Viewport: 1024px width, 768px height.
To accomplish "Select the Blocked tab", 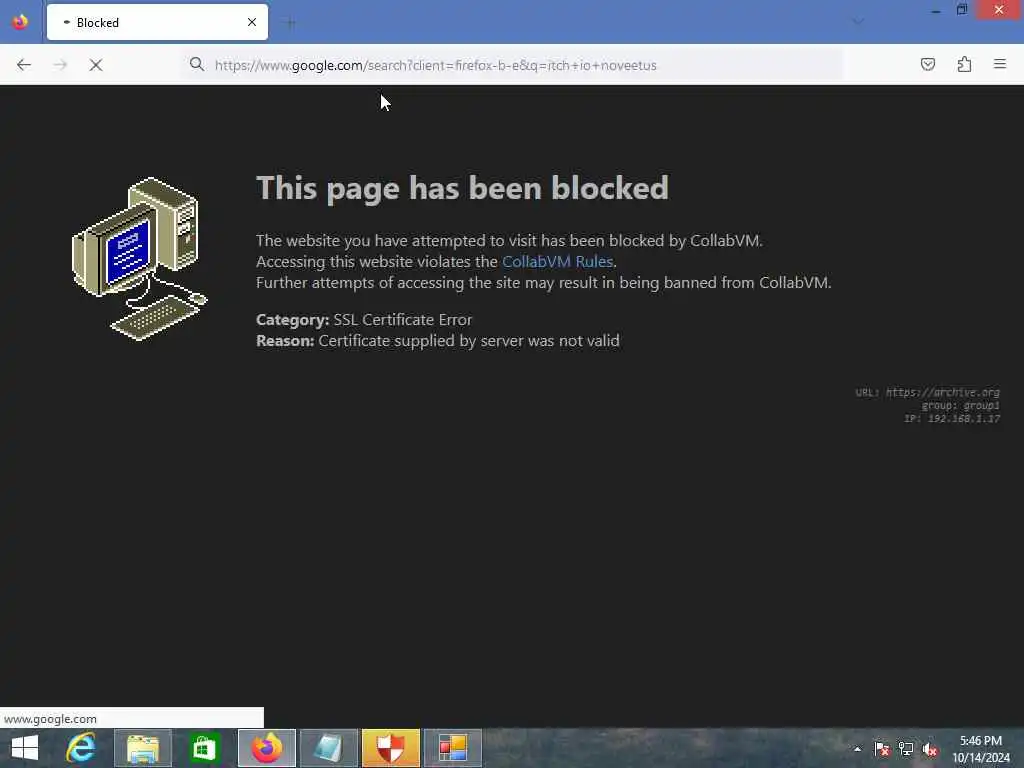I will 157,22.
